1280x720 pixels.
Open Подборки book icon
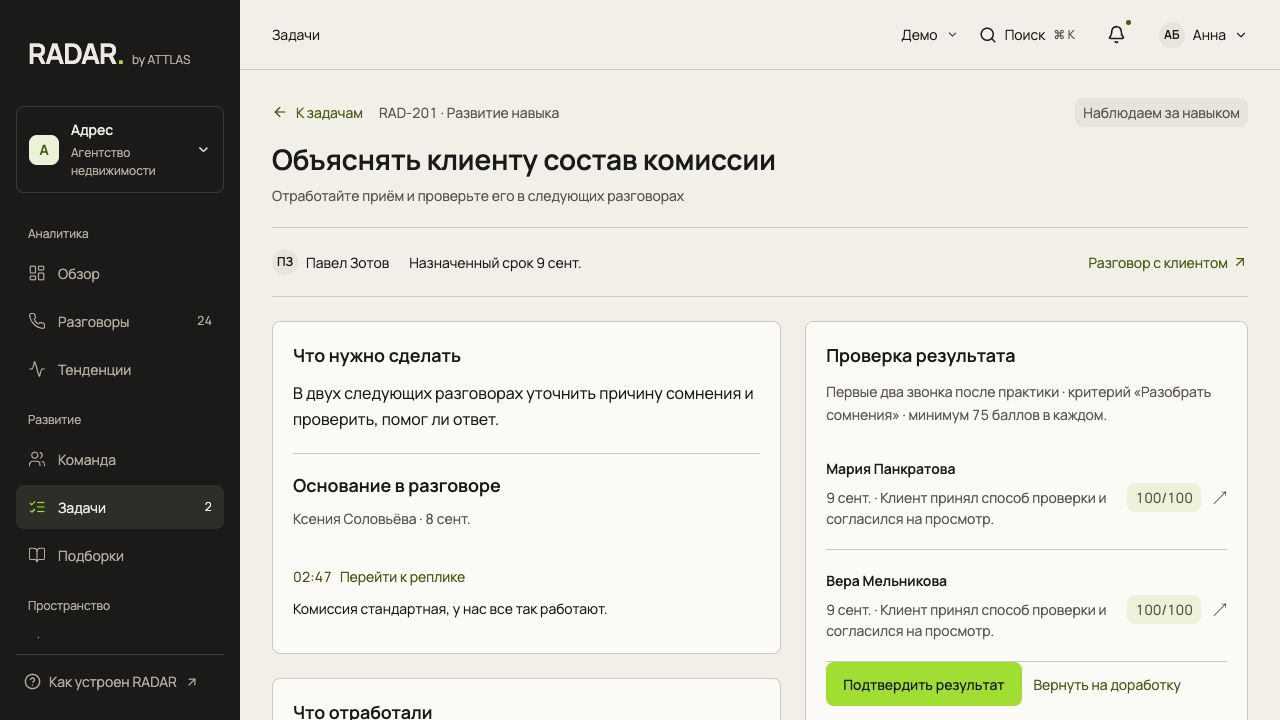pyautogui.click(x=37, y=555)
